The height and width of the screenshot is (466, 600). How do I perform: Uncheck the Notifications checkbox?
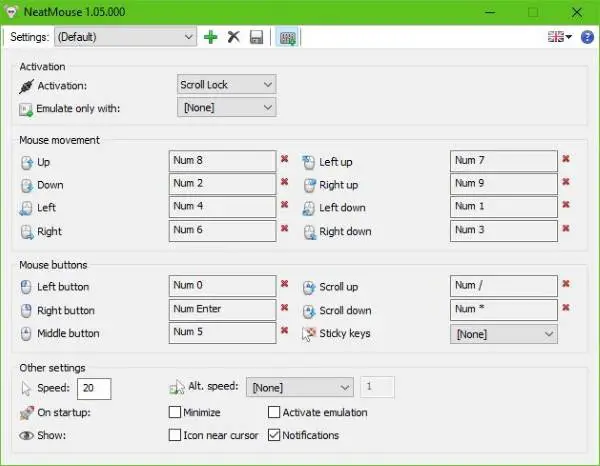pos(274,435)
